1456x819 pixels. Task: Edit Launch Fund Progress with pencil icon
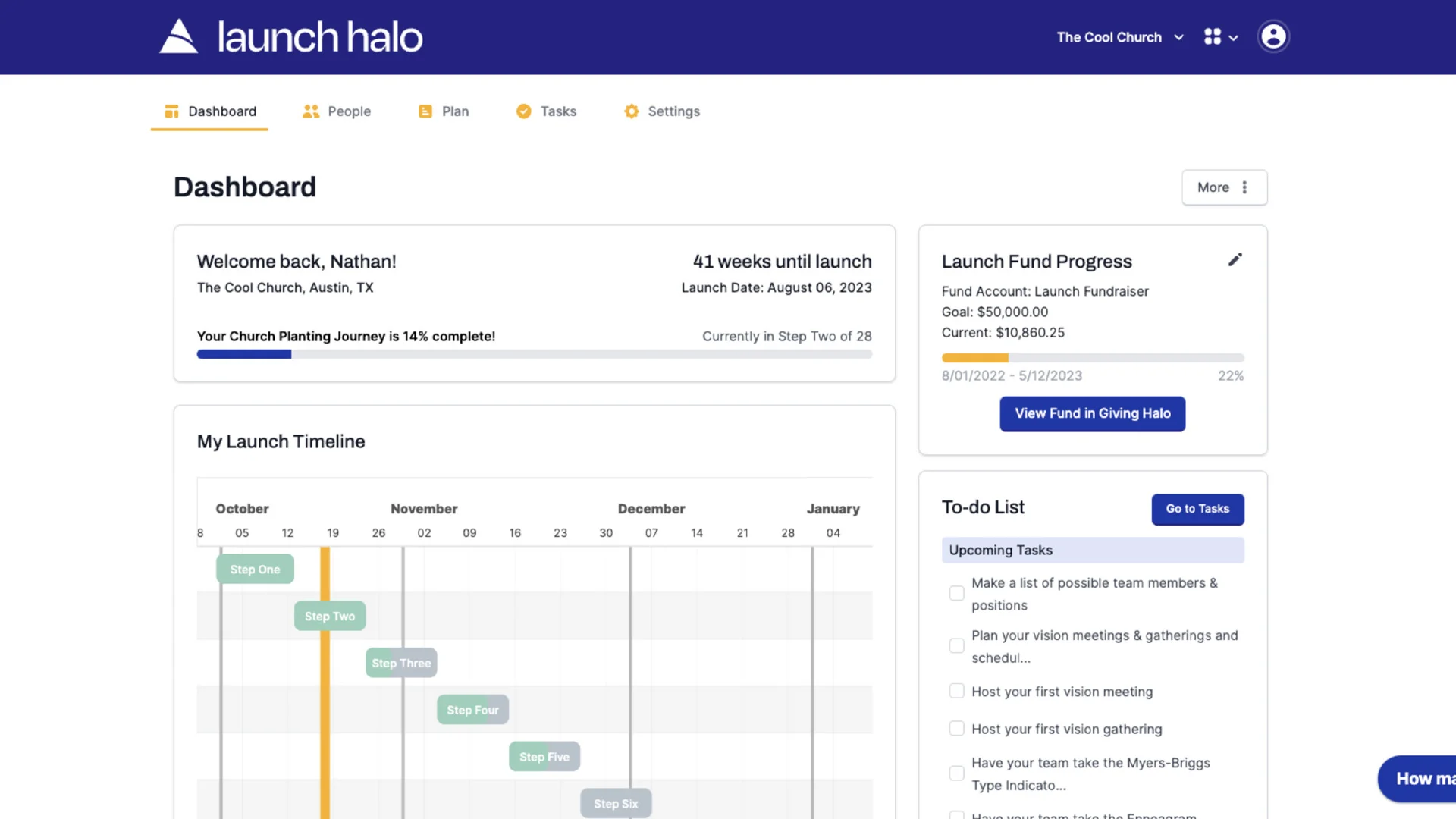point(1235,260)
